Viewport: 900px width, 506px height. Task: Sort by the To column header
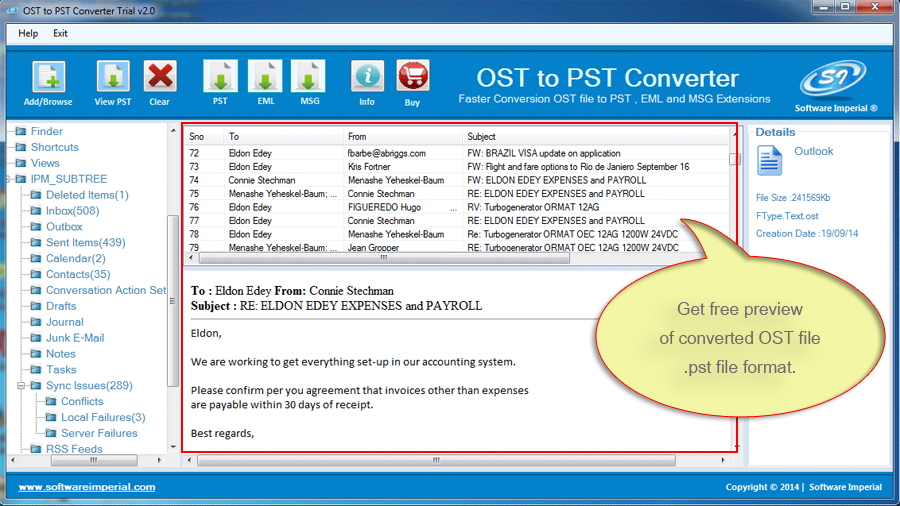point(283,137)
